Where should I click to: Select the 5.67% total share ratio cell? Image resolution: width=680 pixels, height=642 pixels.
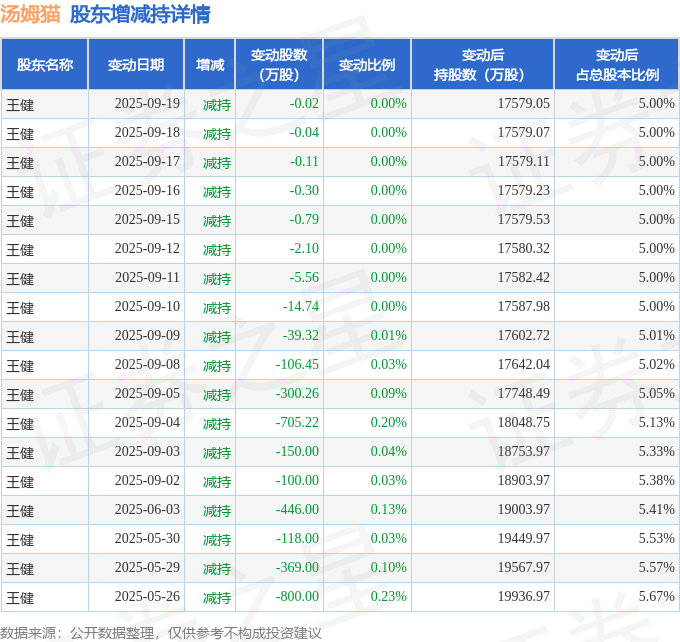coord(656,597)
